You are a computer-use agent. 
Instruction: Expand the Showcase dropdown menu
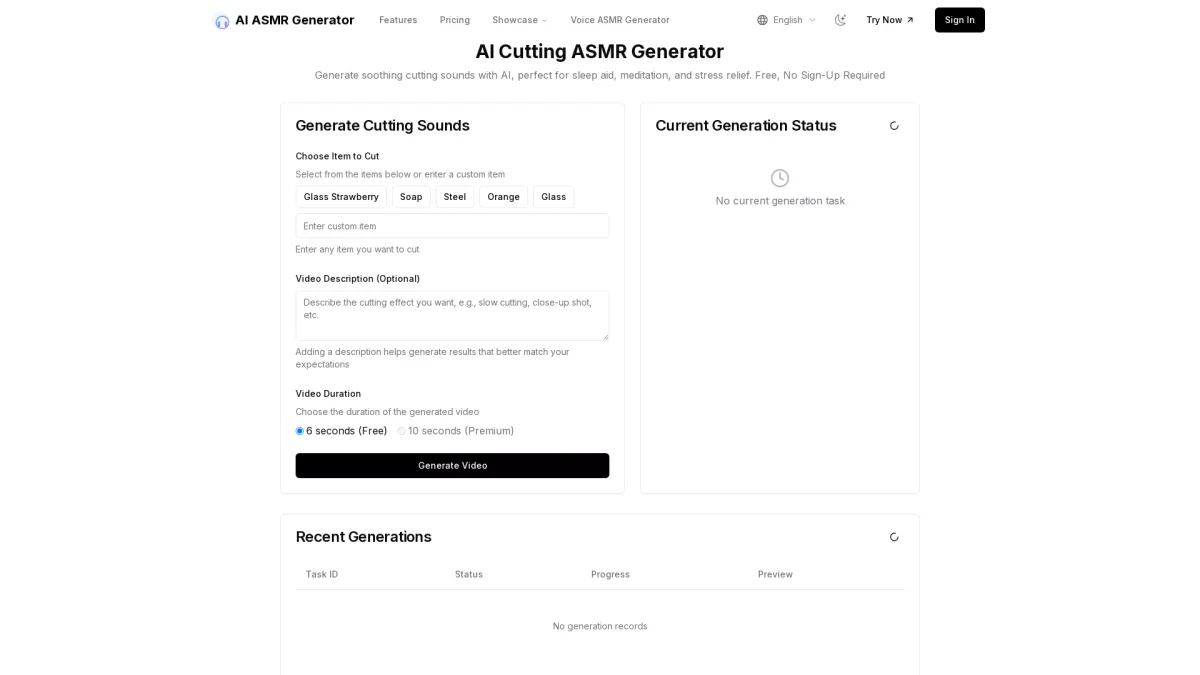click(519, 20)
